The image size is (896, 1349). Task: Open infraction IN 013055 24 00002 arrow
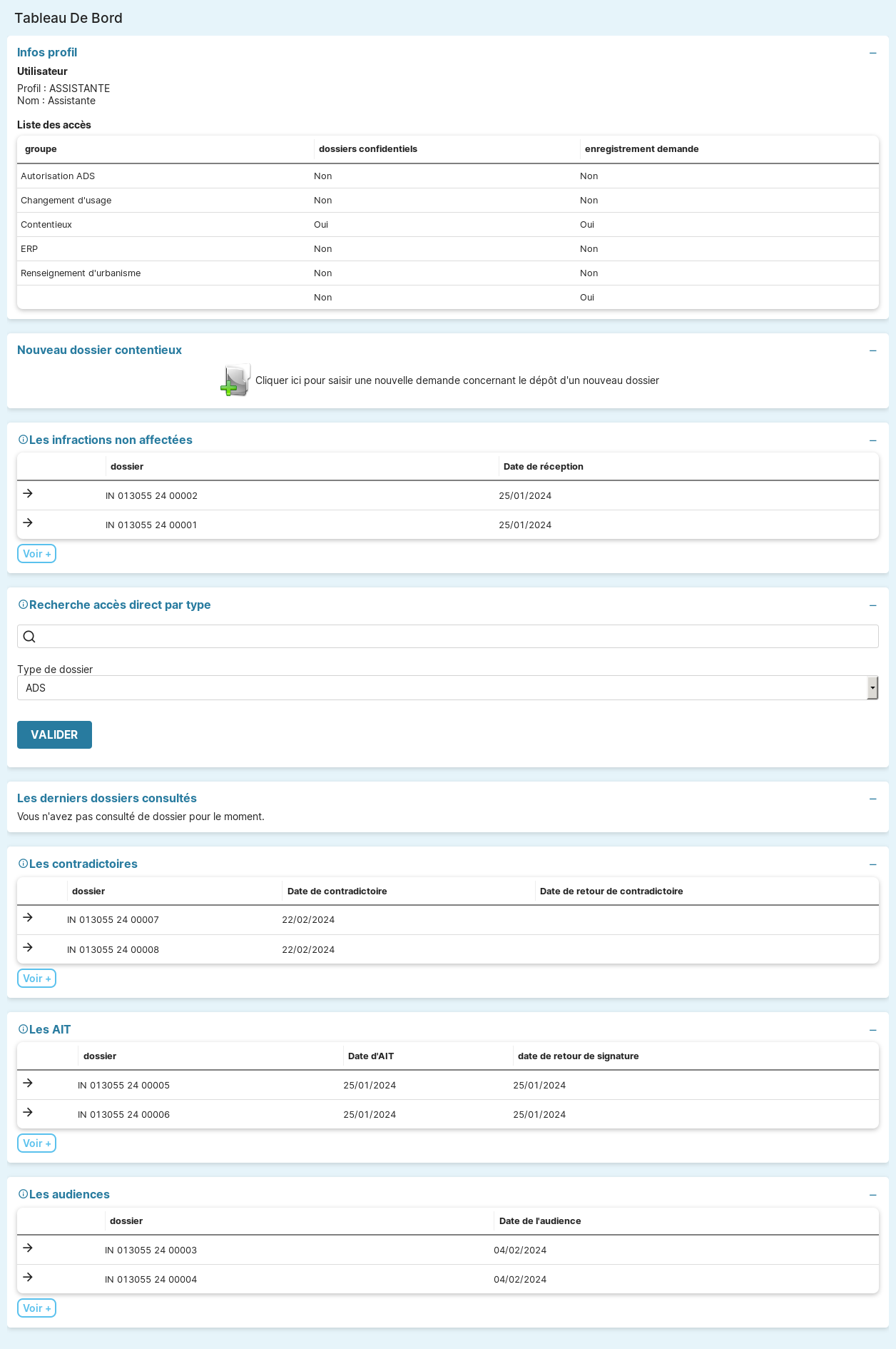(x=28, y=494)
